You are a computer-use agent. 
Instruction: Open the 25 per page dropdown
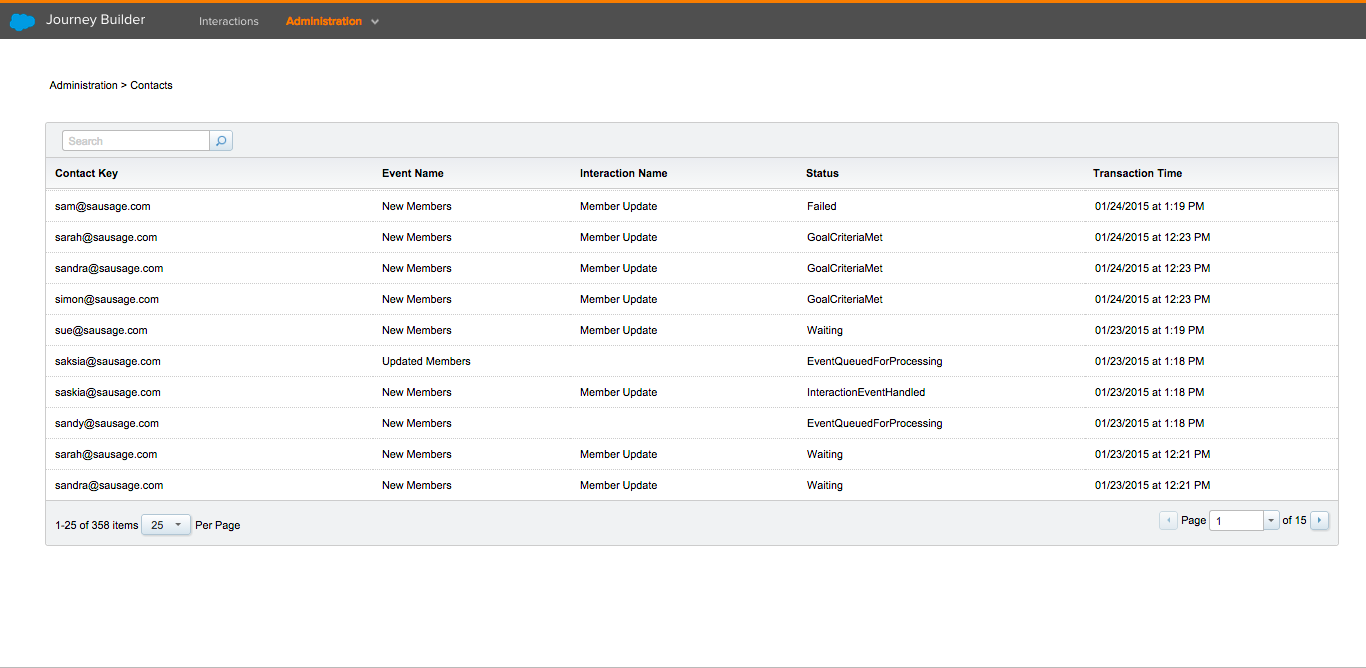tap(166, 525)
